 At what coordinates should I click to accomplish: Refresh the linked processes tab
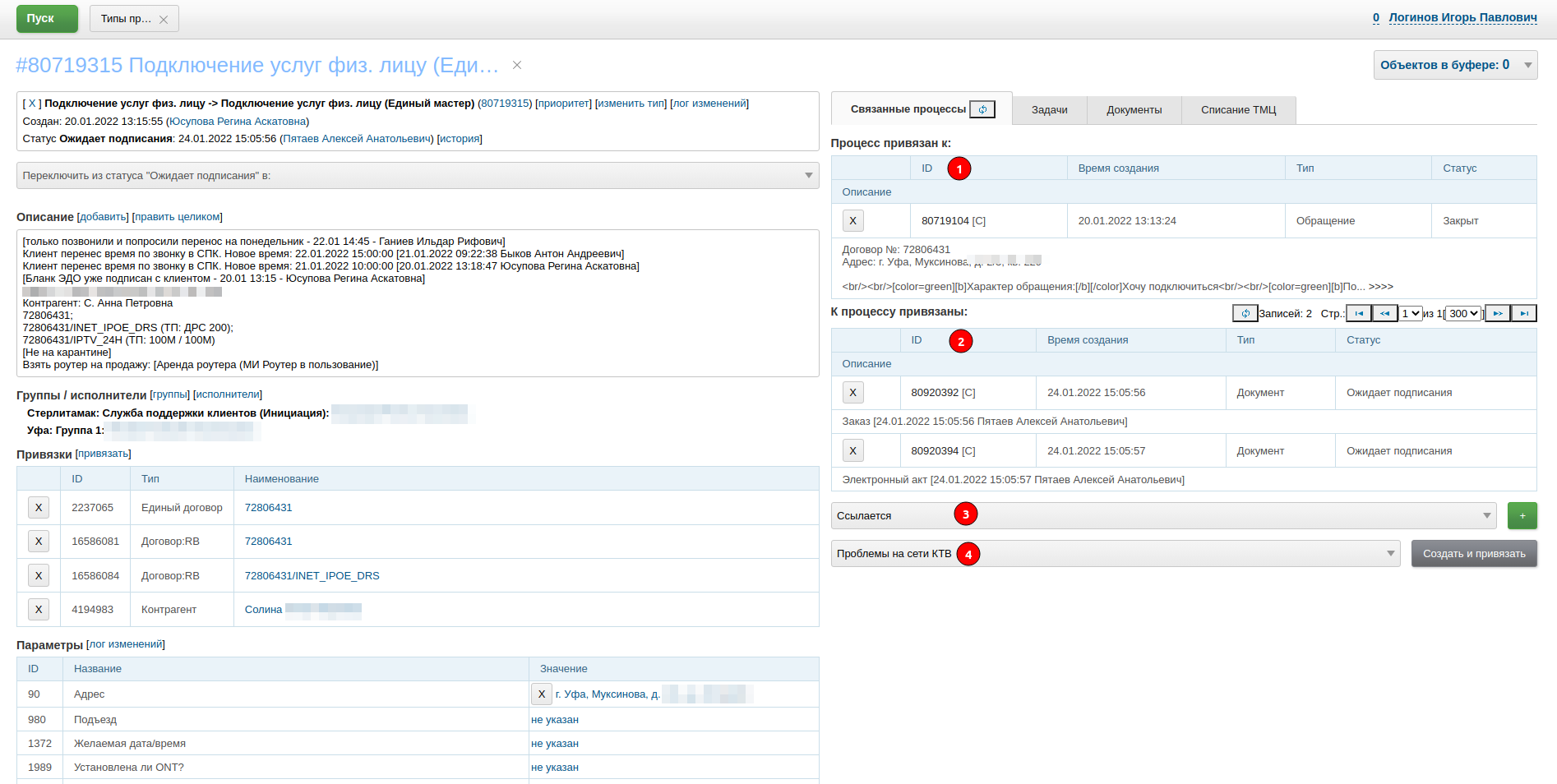click(x=982, y=109)
